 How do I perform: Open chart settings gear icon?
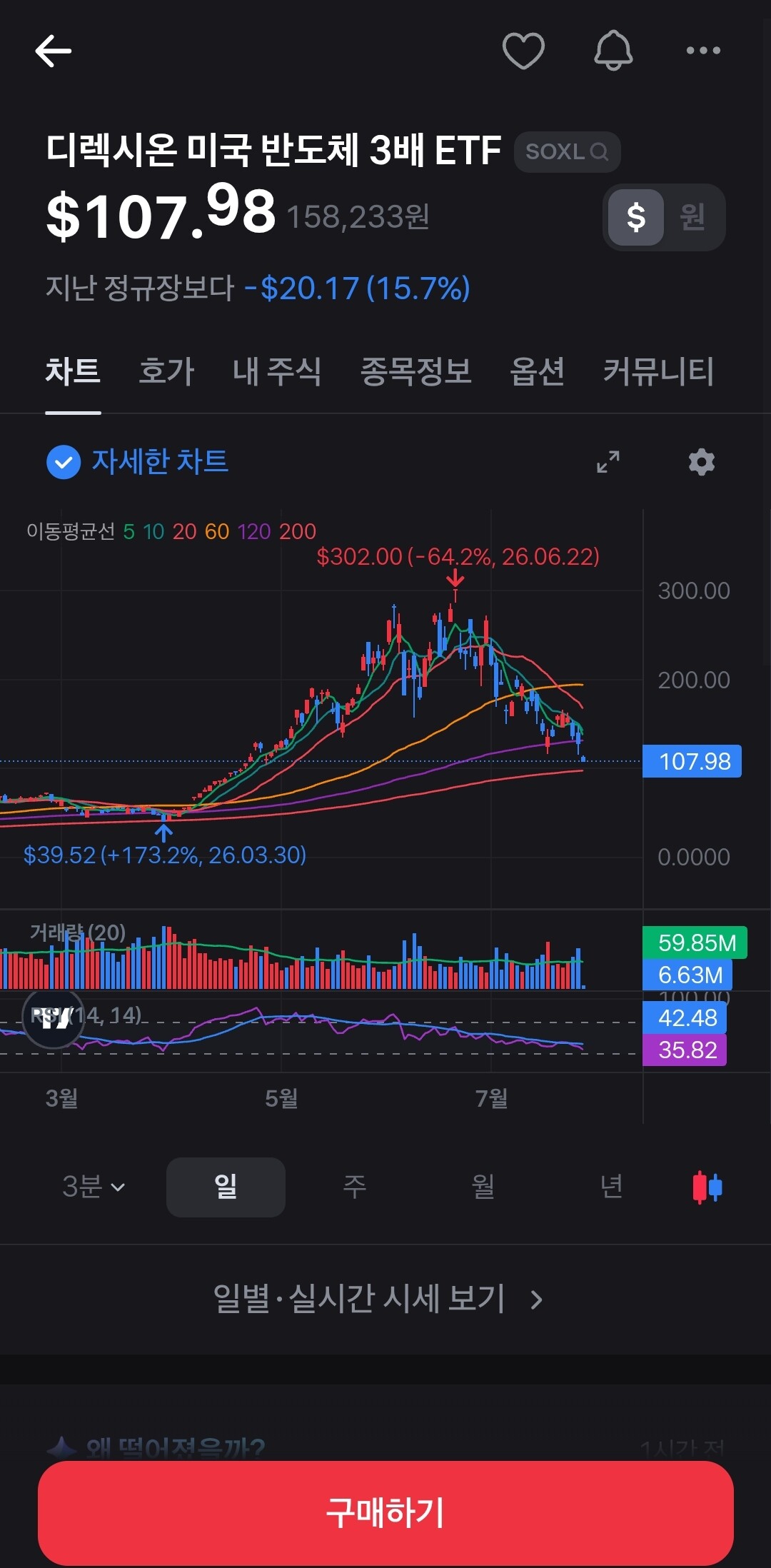pos(701,461)
